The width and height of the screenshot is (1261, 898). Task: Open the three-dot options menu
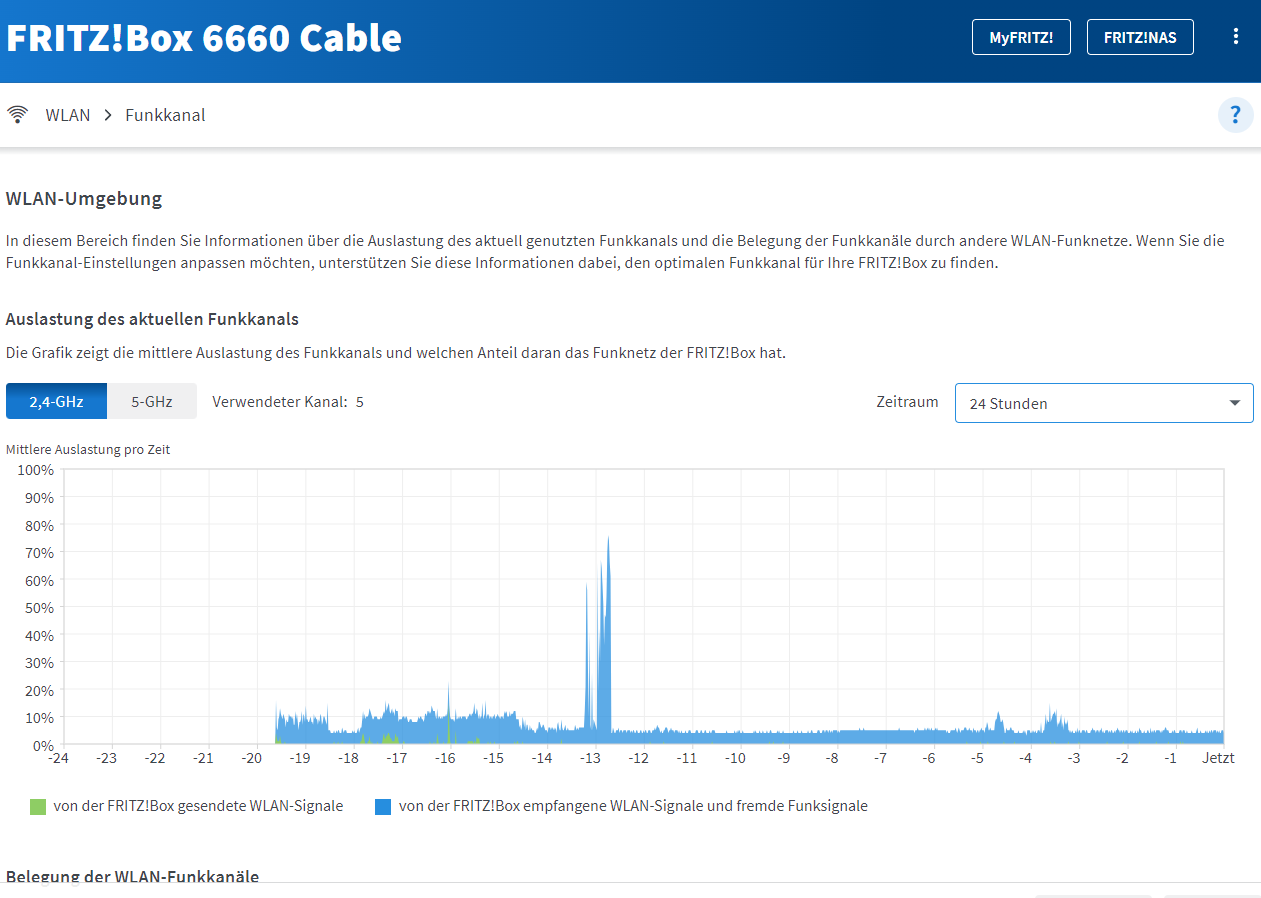click(x=1236, y=37)
